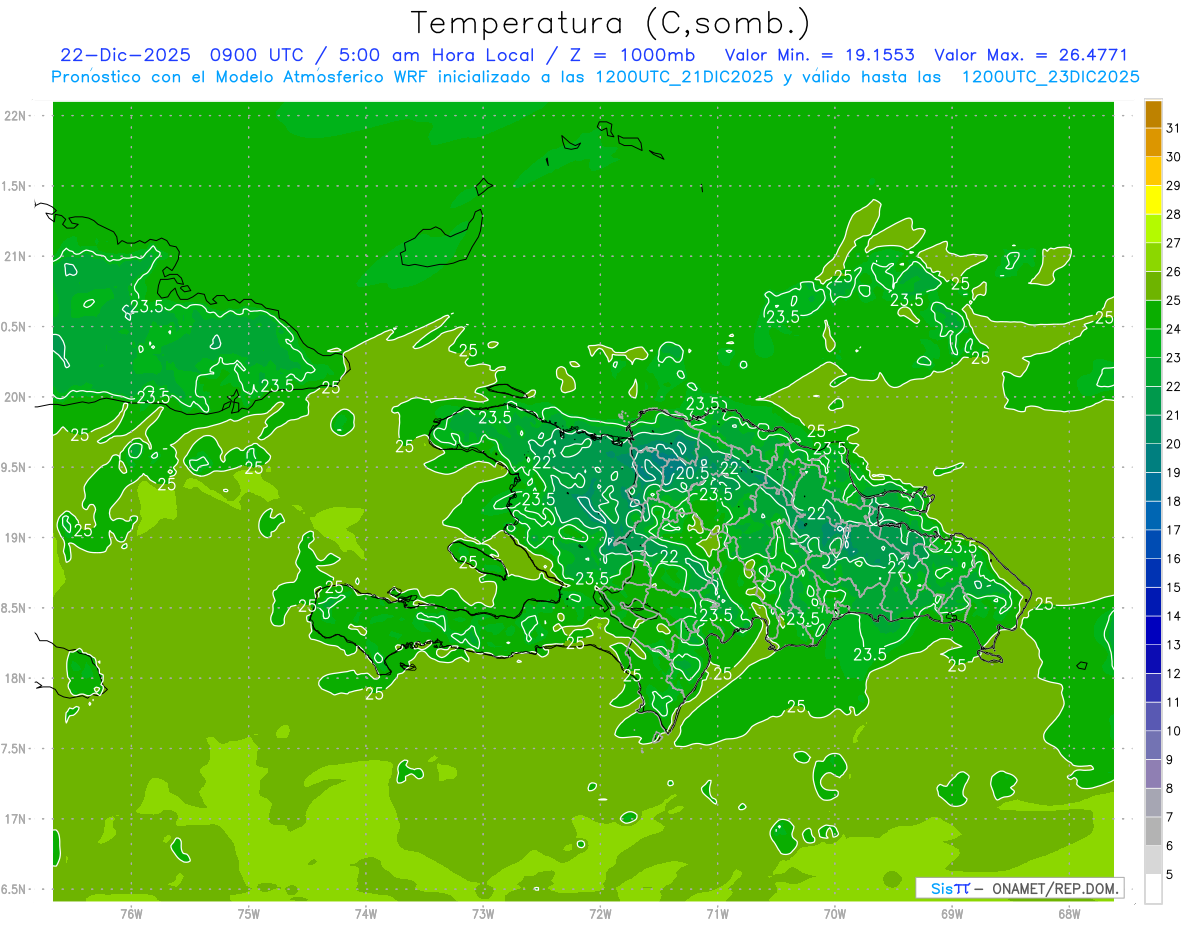Click the 17N latitude axis label
This screenshot has width=1200, height=927.
pyautogui.click(x=15, y=819)
